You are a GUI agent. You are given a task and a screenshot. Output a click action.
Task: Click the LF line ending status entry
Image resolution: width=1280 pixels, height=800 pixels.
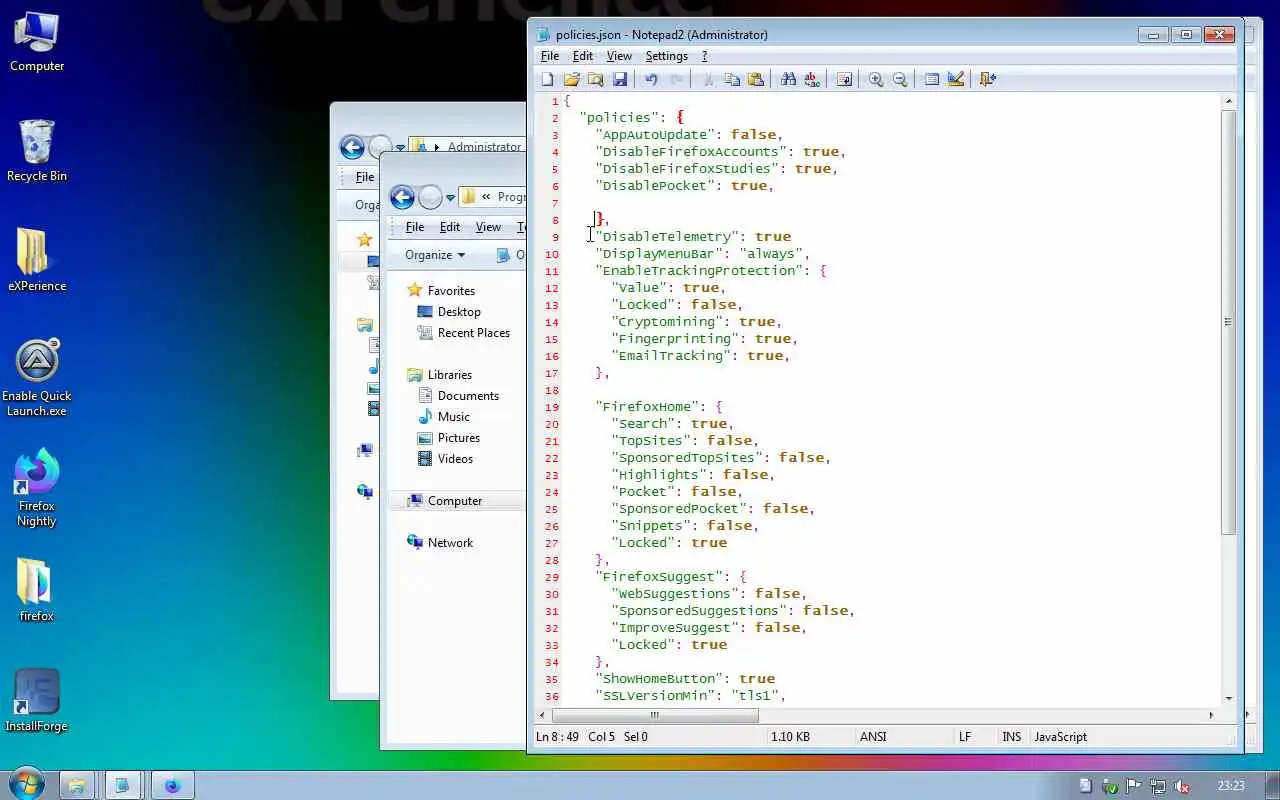click(965, 737)
